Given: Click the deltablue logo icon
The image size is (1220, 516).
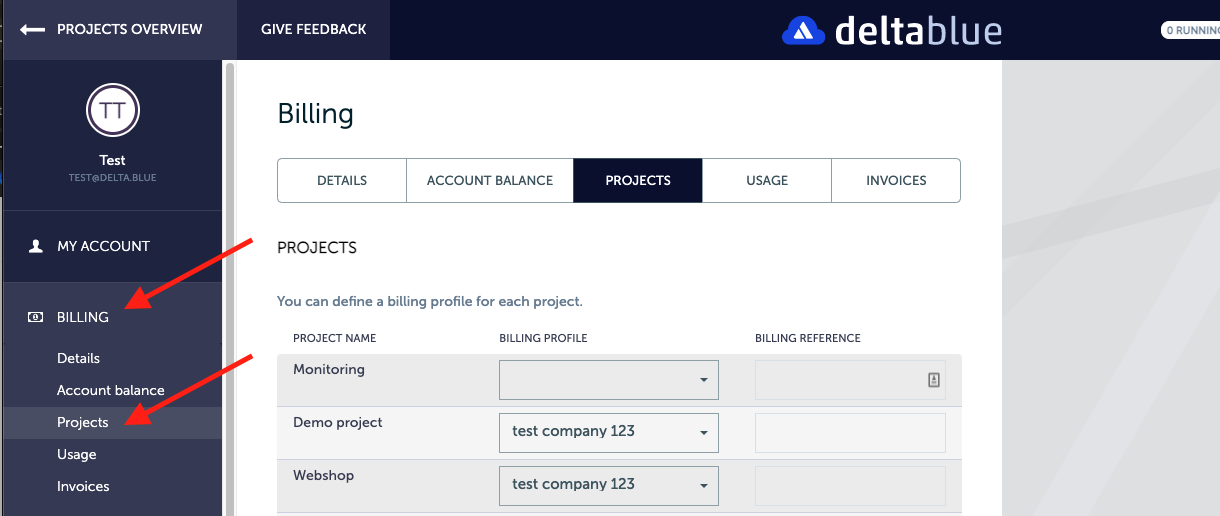Looking at the screenshot, I should pyautogui.click(x=802, y=31).
